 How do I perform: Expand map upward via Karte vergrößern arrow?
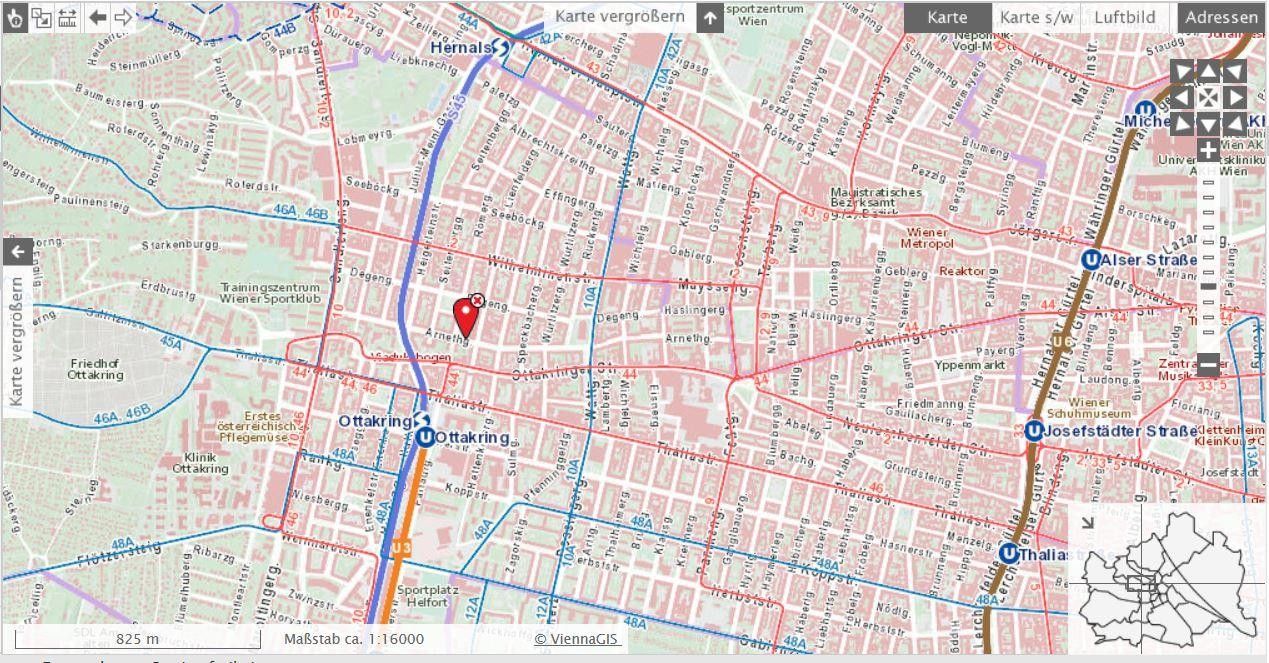(x=709, y=17)
